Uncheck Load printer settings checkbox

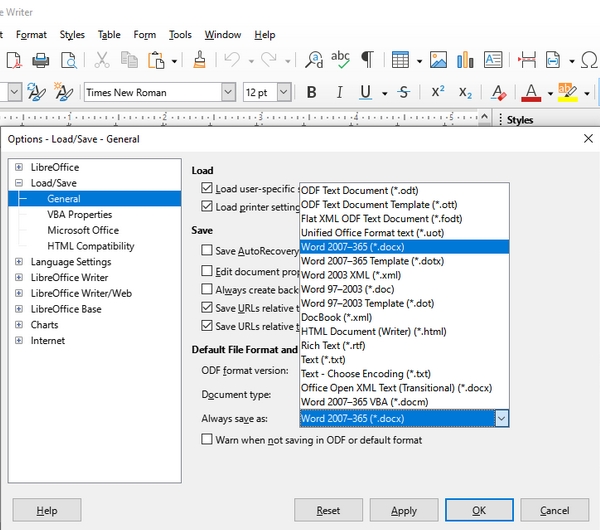click(207, 206)
